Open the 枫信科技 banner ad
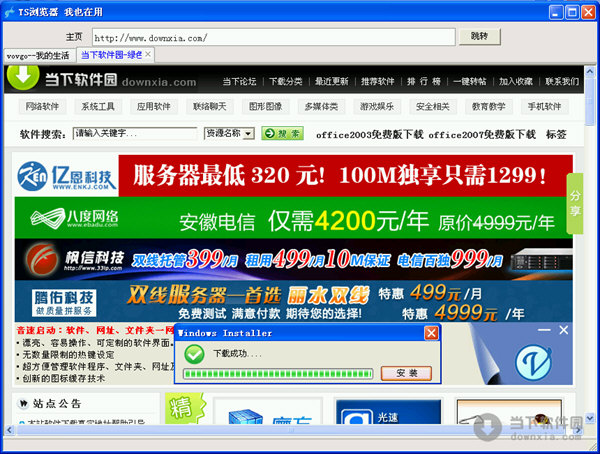This screenshot has height=454, width=600. click(x=293, y=260)
